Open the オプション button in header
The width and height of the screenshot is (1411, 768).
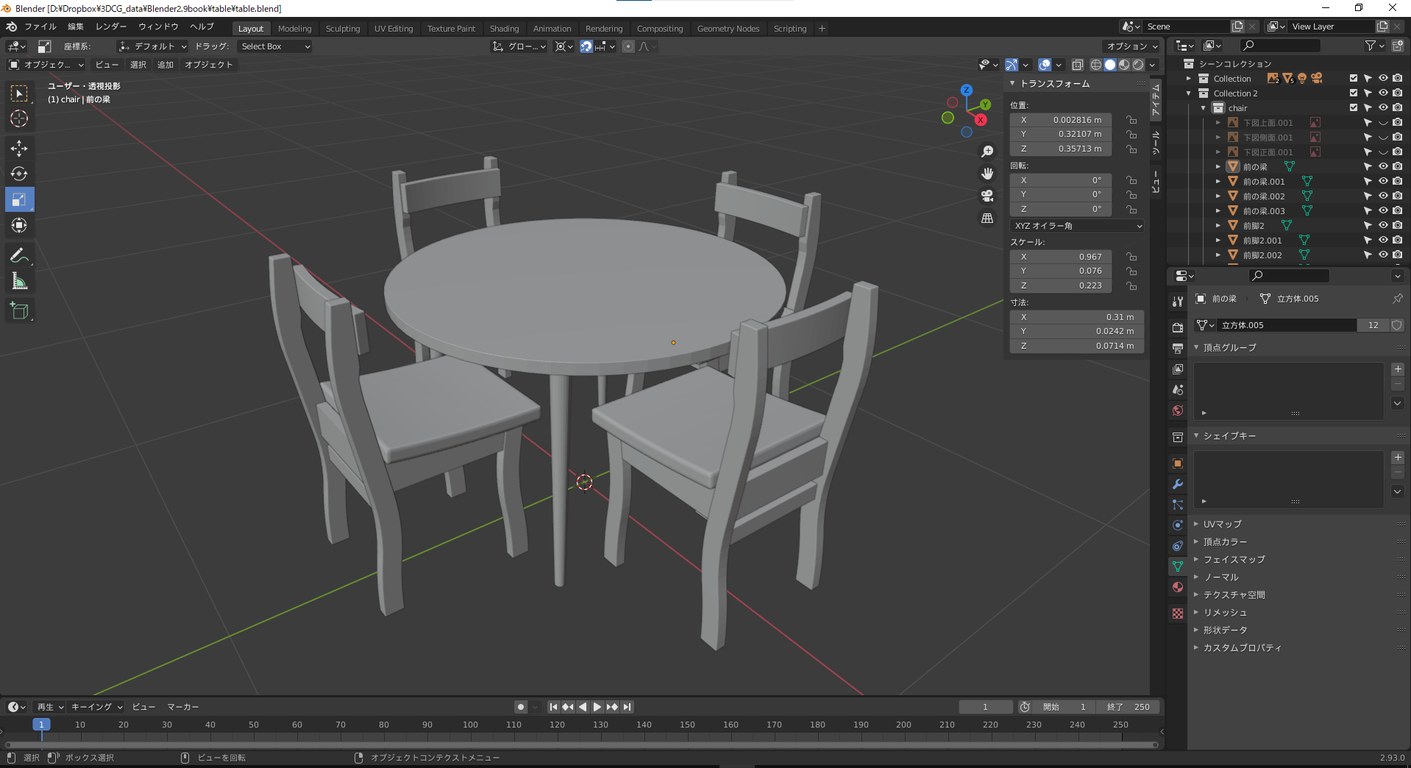(x=1131, y=46)
